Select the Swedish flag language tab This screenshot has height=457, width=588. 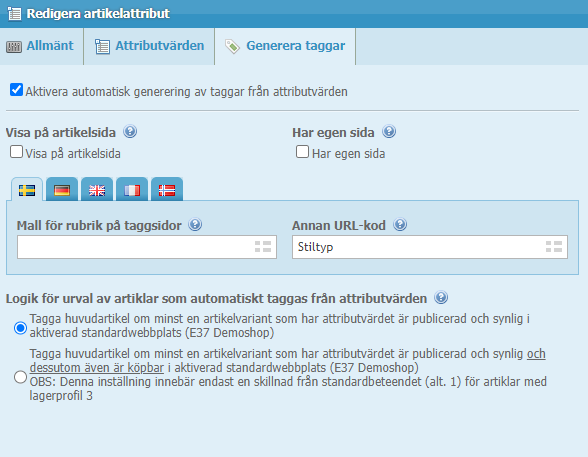click(x=27, y=190)
